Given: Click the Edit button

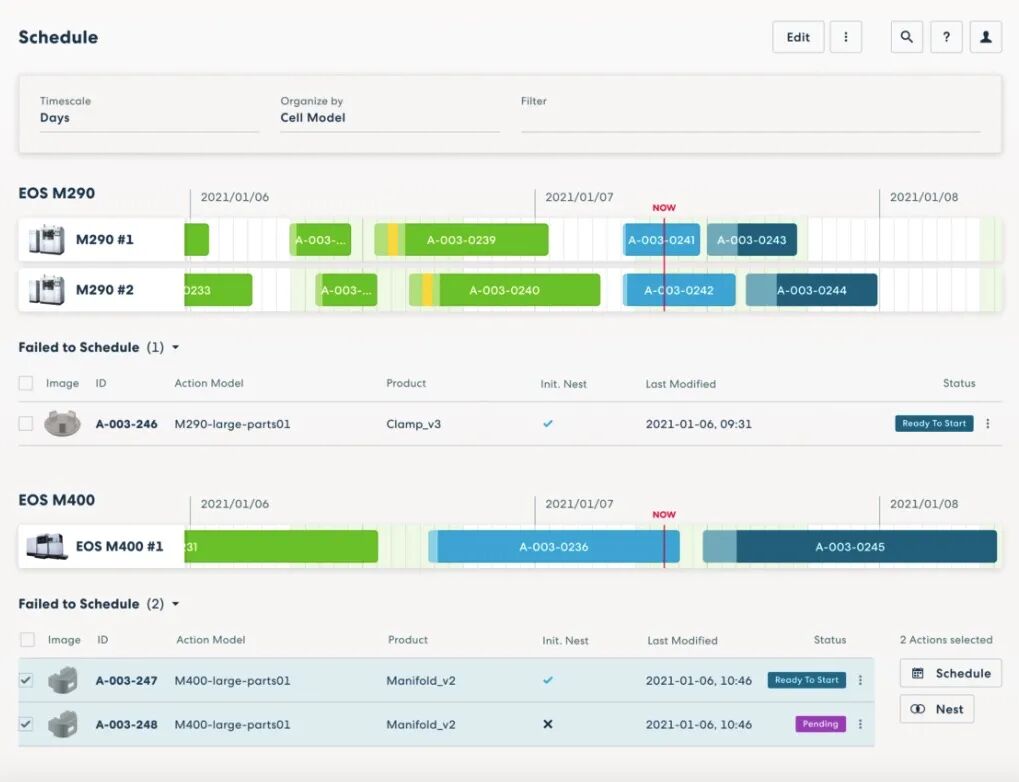Looking at the screenshot, I should (798, 37).
